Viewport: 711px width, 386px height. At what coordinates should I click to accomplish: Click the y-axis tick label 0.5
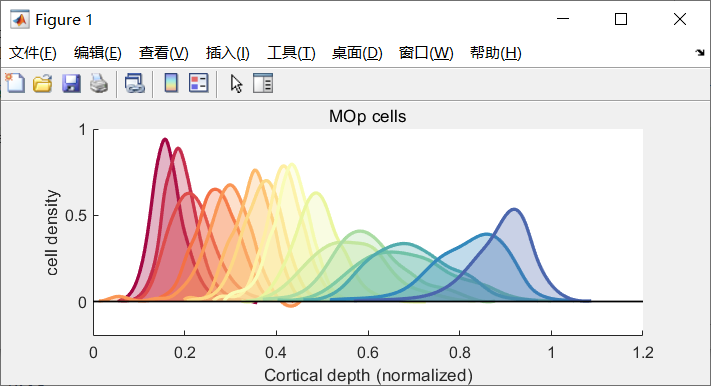(76, 215)
